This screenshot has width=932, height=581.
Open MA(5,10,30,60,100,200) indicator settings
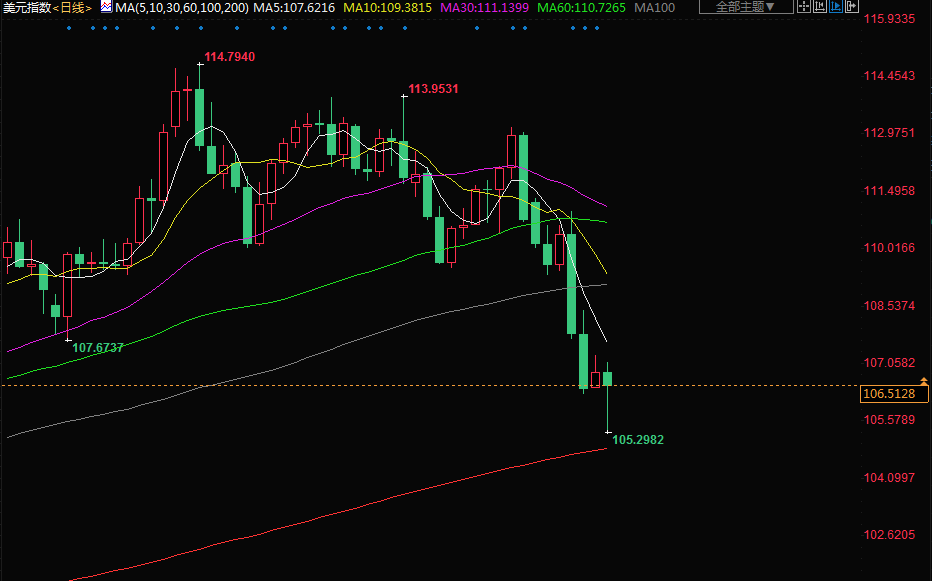tap(180, 7)
